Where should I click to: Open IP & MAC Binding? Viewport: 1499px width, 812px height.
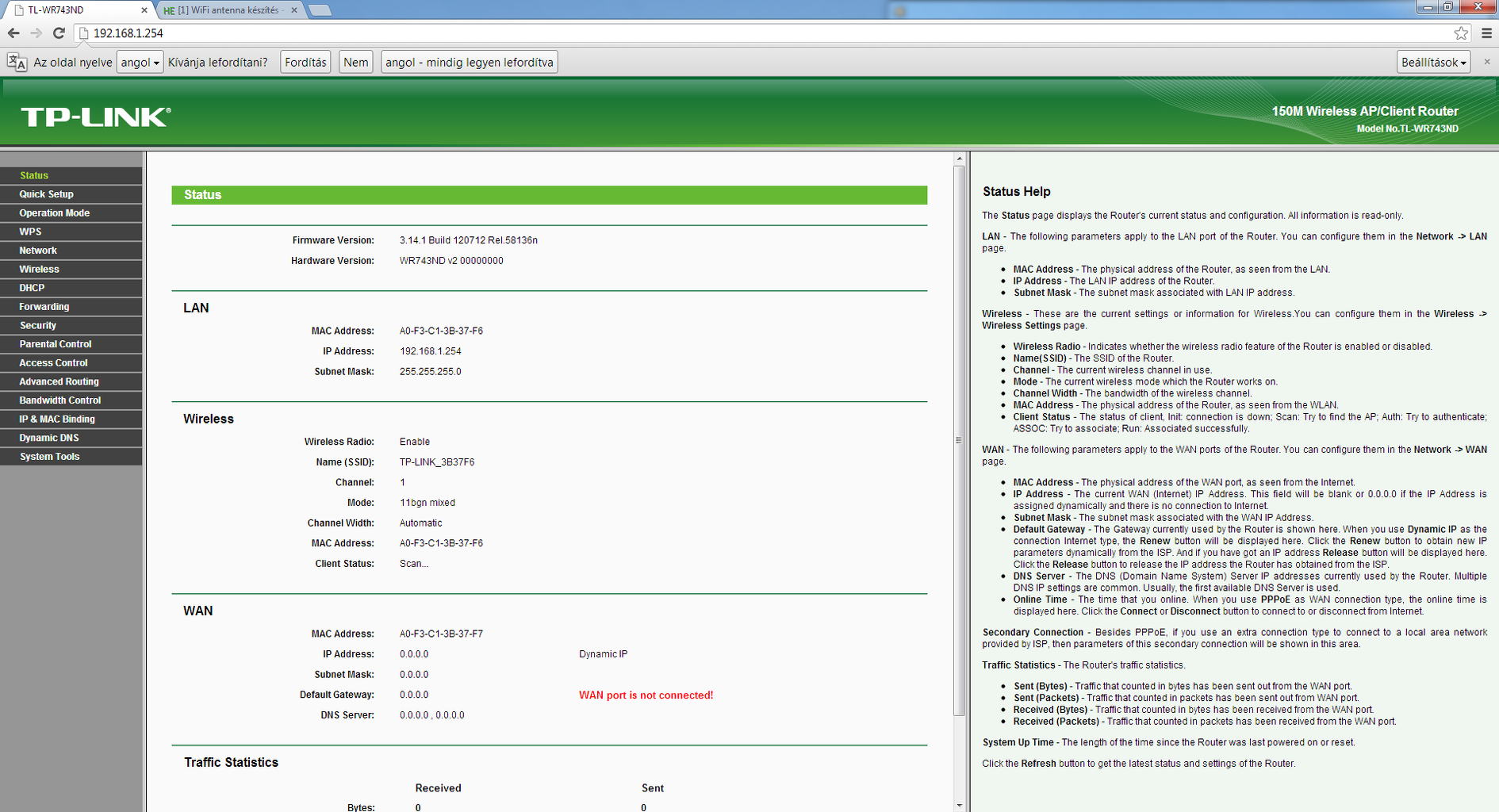pos(71,419)
